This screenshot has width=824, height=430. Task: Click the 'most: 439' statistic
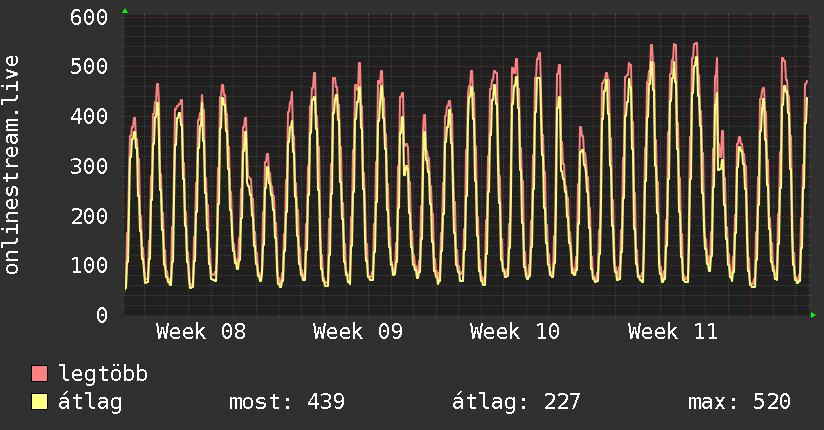tap(287, 402)
